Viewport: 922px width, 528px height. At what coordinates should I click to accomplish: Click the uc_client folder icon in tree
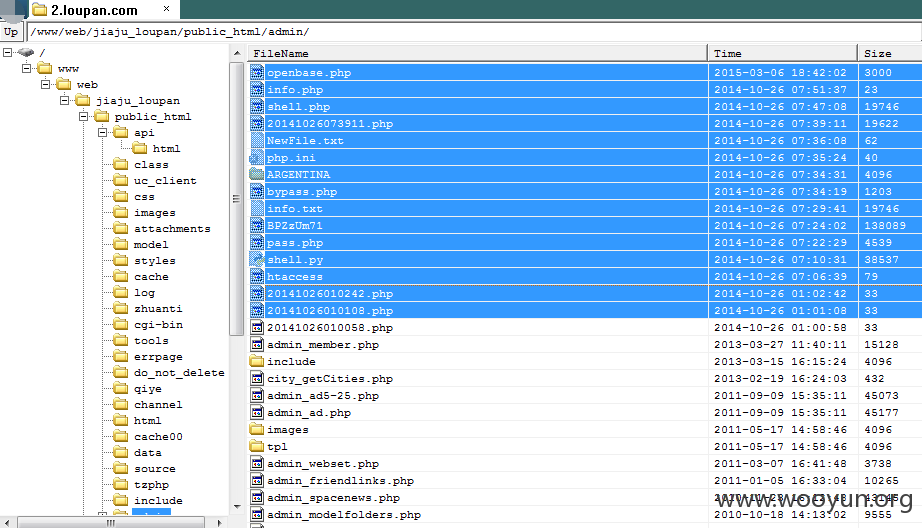121,180
